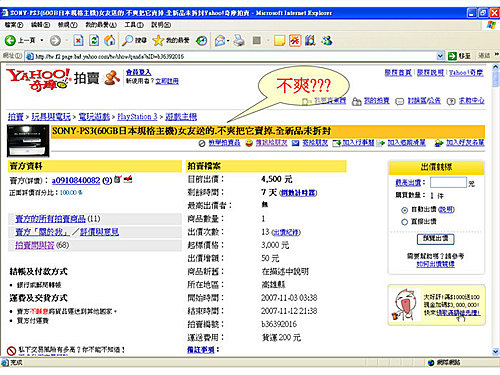Select the 自動出價 radio option
Screen dimensions: 500x375
[x=404, y=210]
